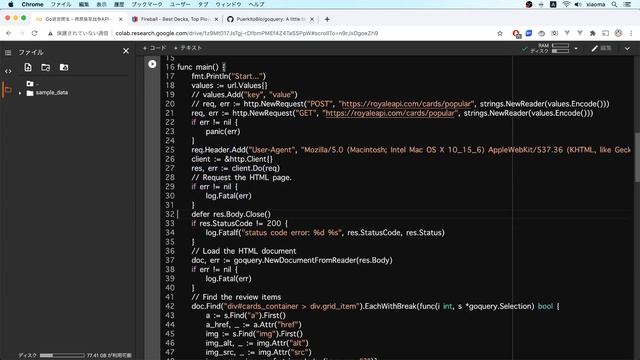Switch to the Fireball Best Decks tab

[176, 19]
